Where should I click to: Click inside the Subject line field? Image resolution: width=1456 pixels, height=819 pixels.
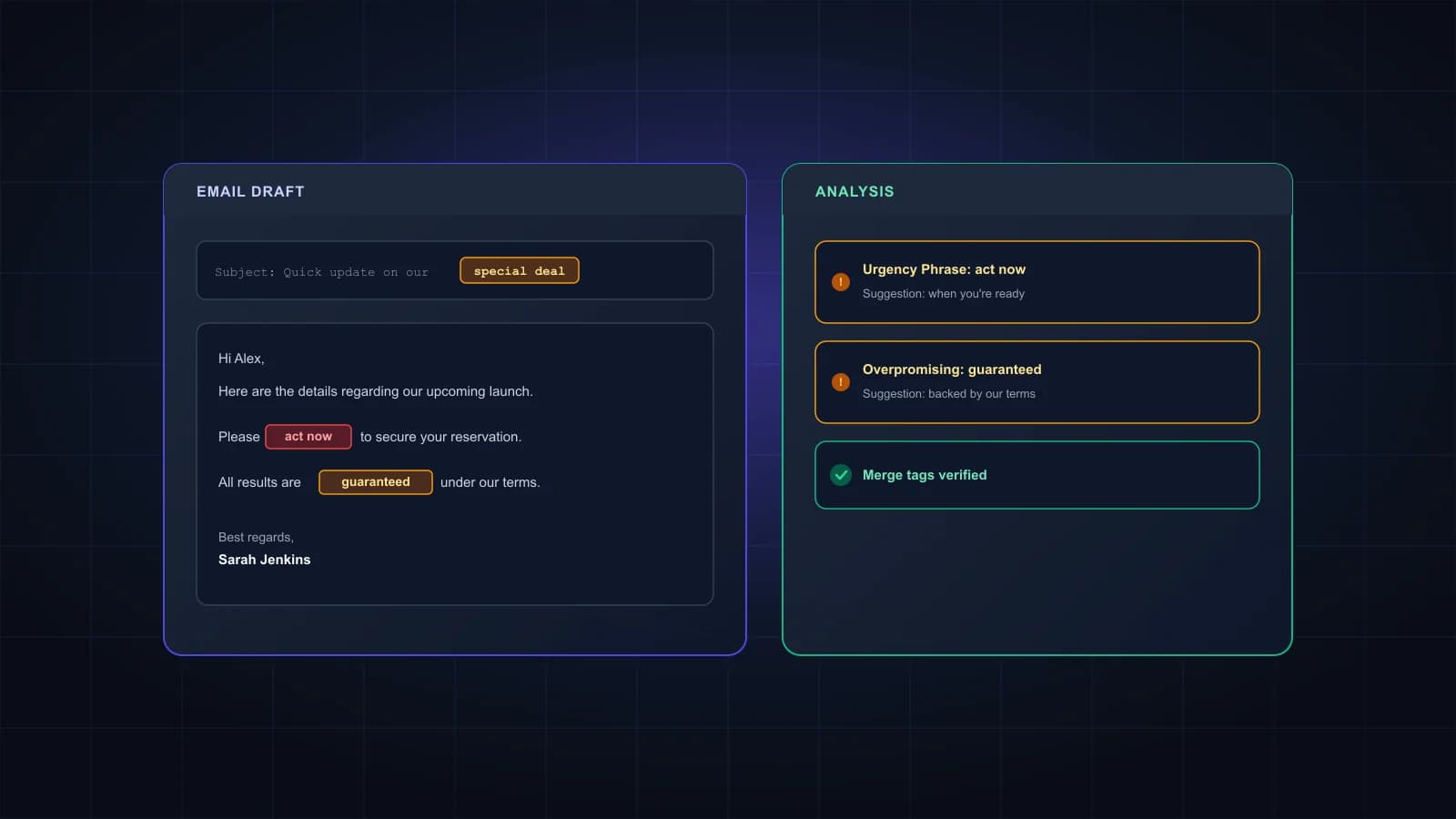pos(455,270)
